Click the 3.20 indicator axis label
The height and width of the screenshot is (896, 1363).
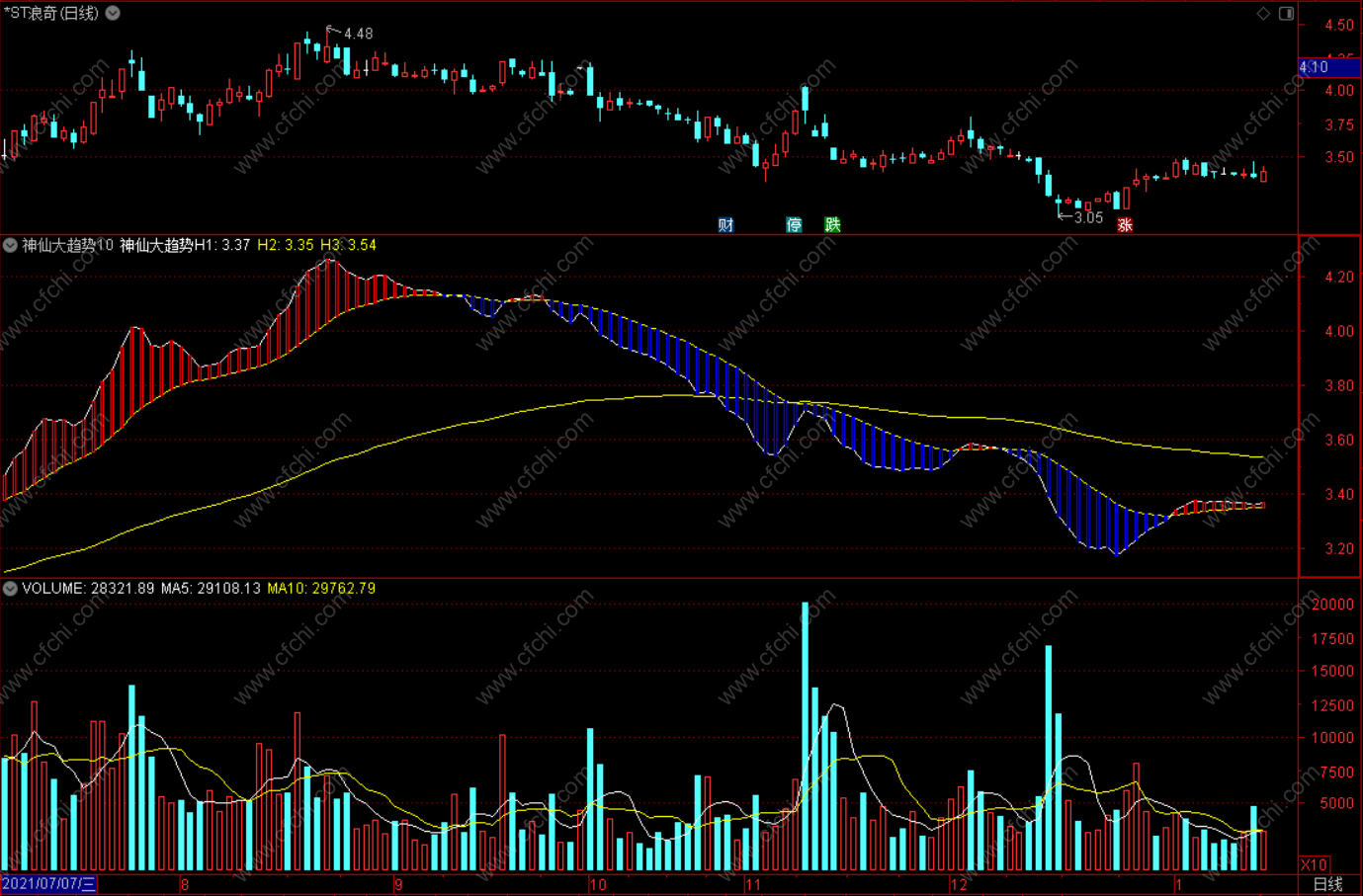coord(1339,548)
